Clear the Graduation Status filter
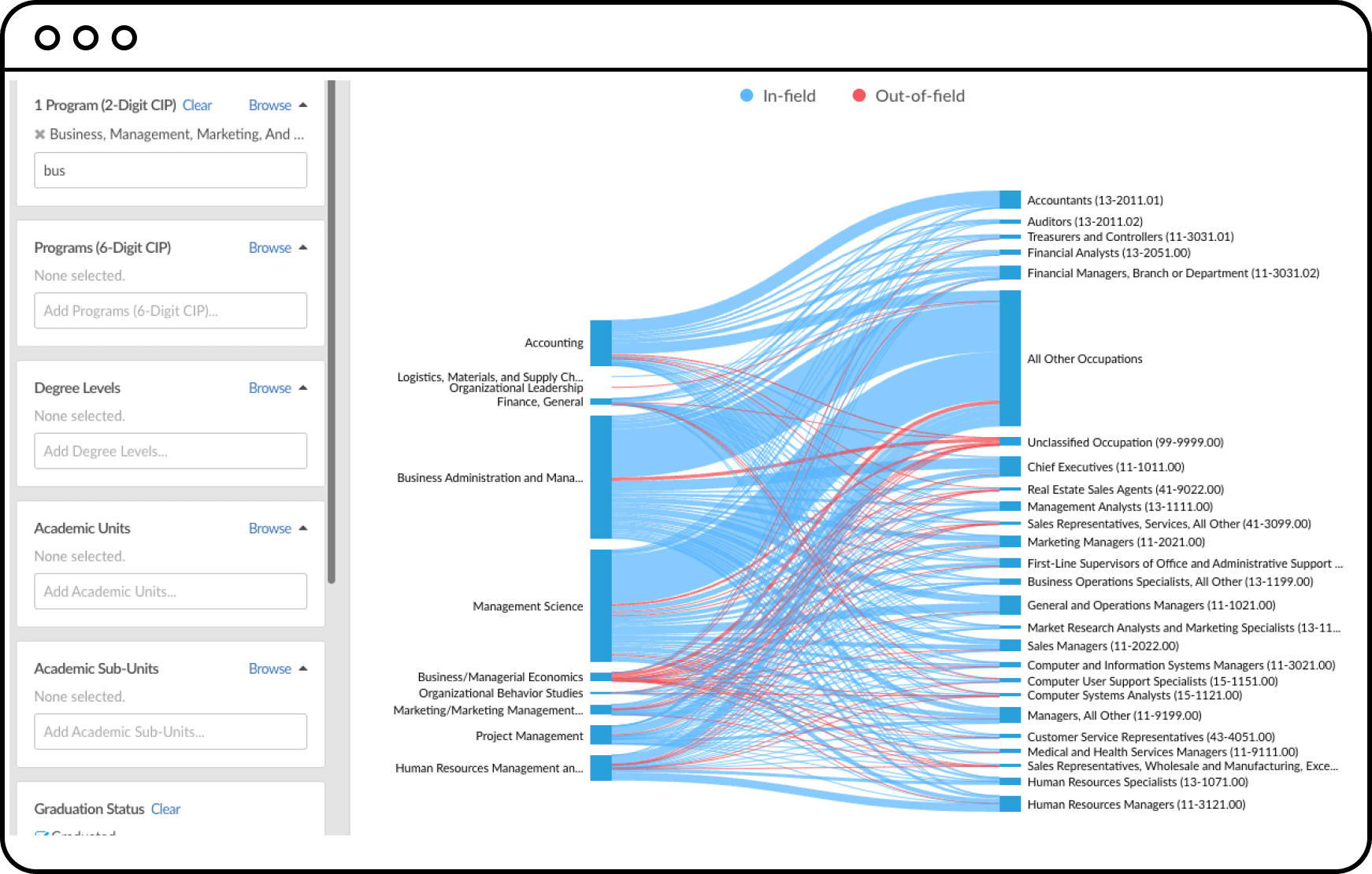Image resolution: width=1372 pixels, height=874 pixels. point(165,809)
